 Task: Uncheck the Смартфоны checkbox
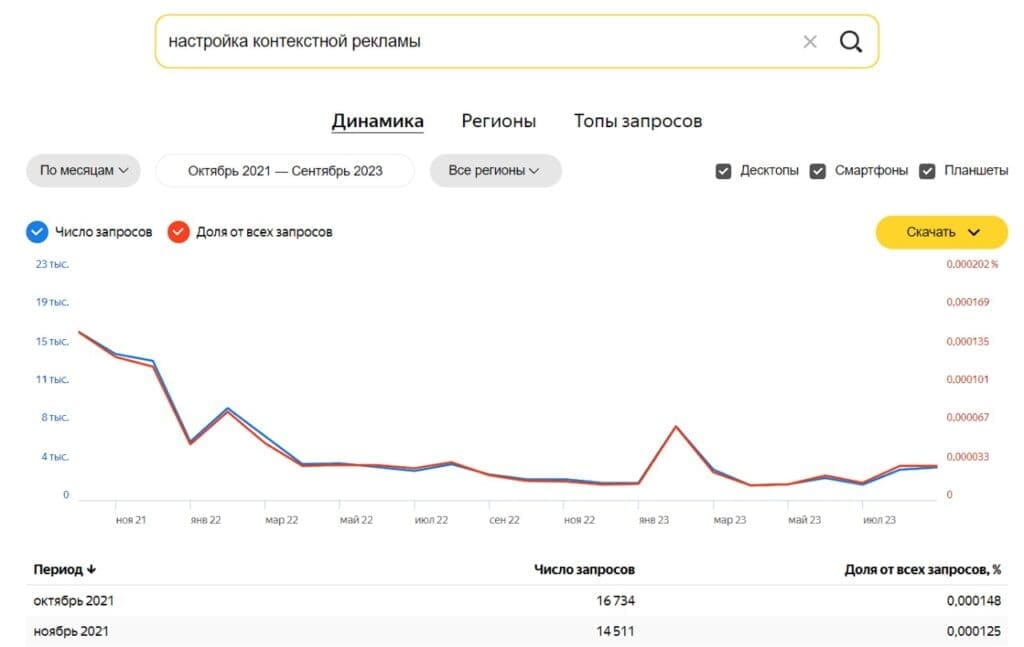tap(818, 171)
